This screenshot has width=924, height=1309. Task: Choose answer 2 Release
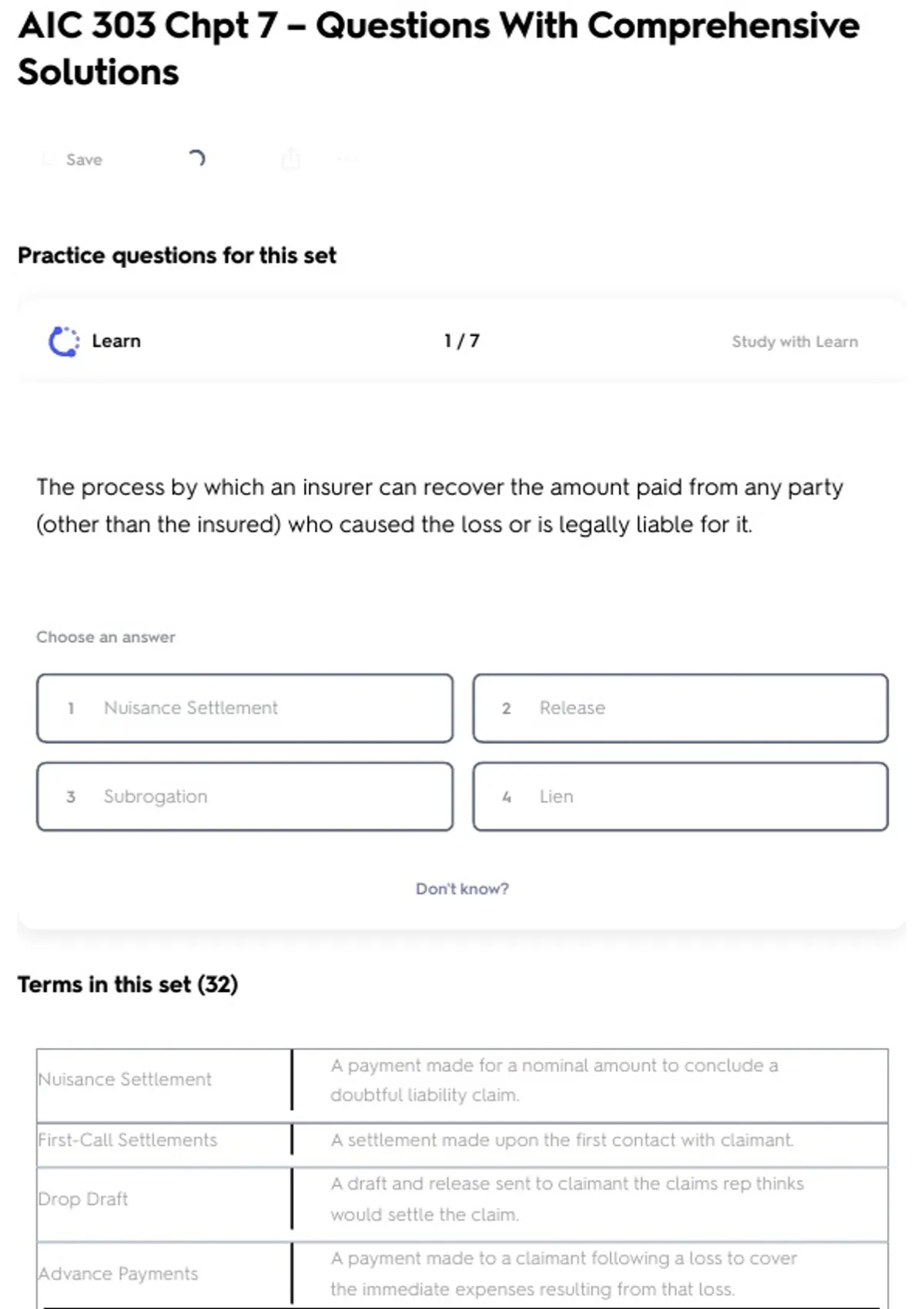pos(680,708)
